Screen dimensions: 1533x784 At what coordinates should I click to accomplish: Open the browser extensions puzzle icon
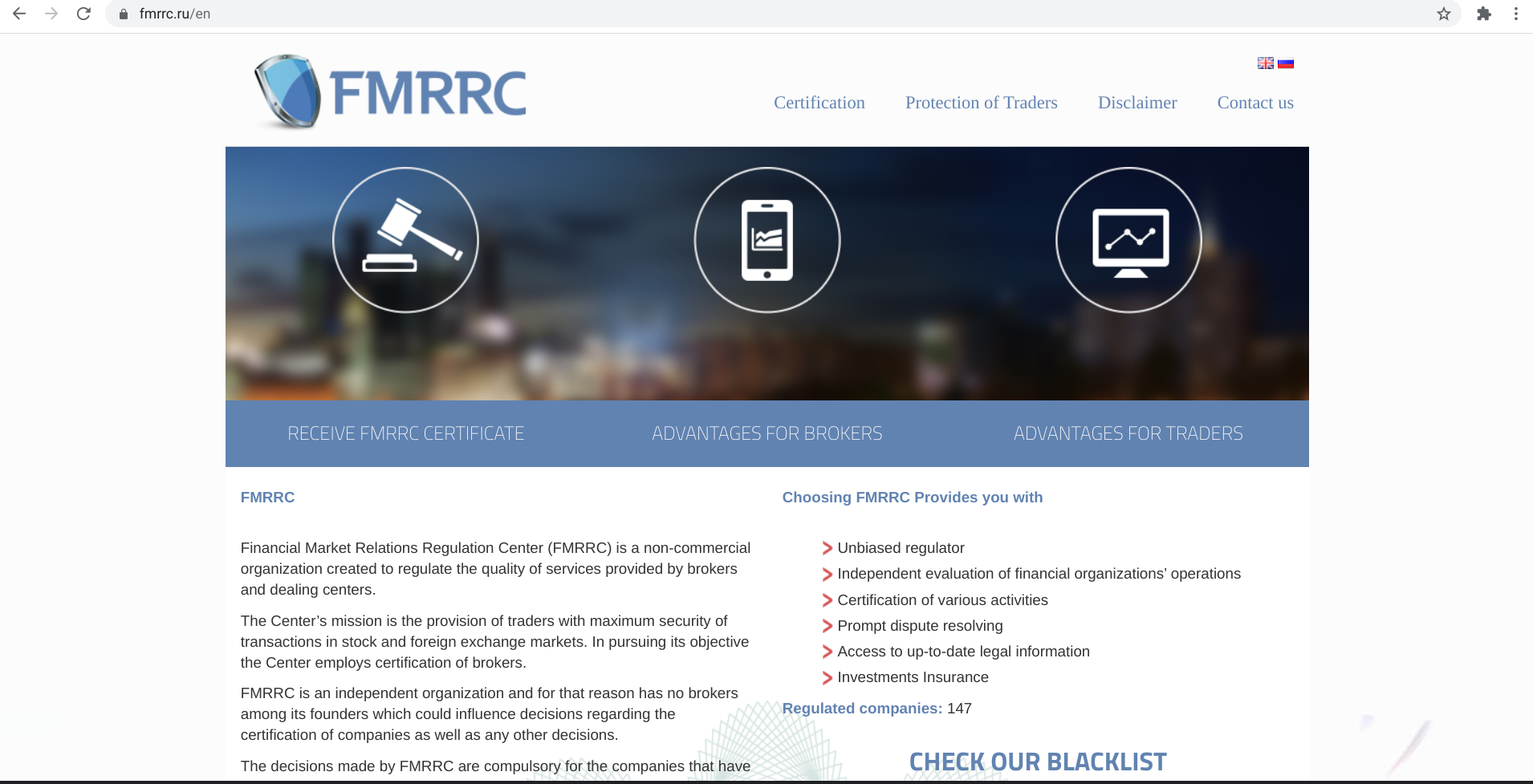click(x=1484, y=14)
